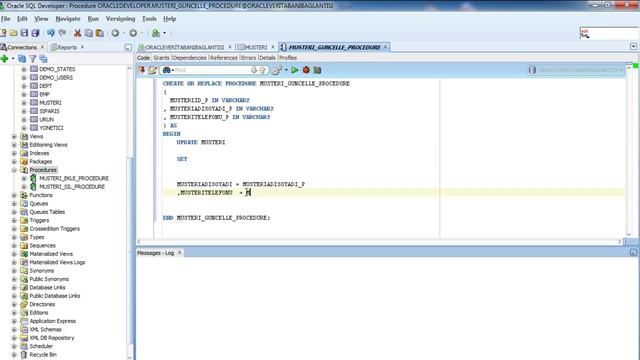The width and height of the screenshot is (640, 360).
Task: Click the Switch to write mode pencil icon
Action: [153, 70]
